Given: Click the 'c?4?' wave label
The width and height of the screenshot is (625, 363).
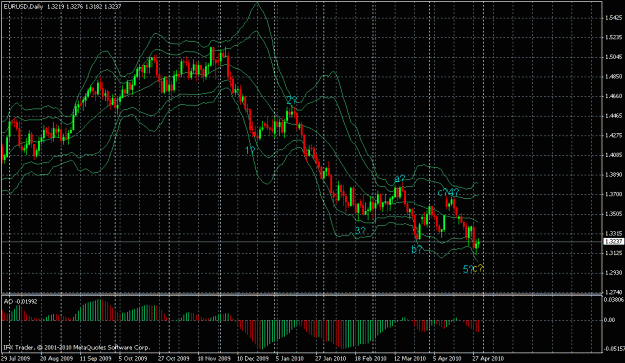Looking at the screenshot, I should click(x=448, y=192).
